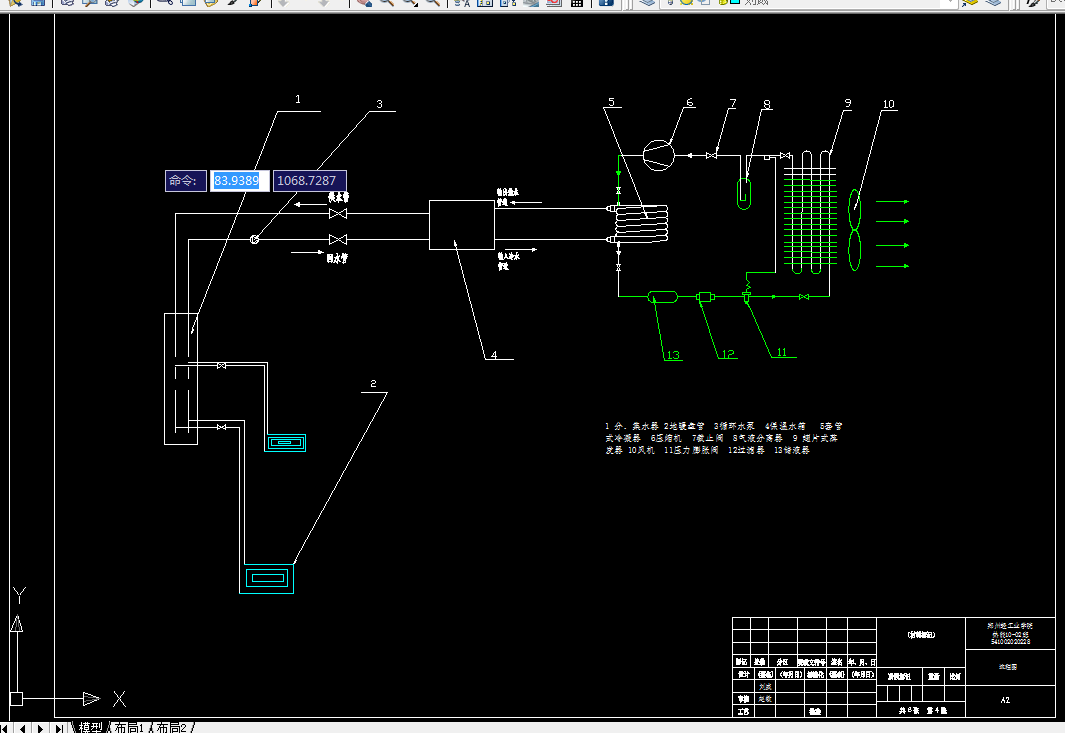The width and height of the screenshot is (1065, 733).
Task: Click the 供水管 text label
Action: (x=338, y=197)
